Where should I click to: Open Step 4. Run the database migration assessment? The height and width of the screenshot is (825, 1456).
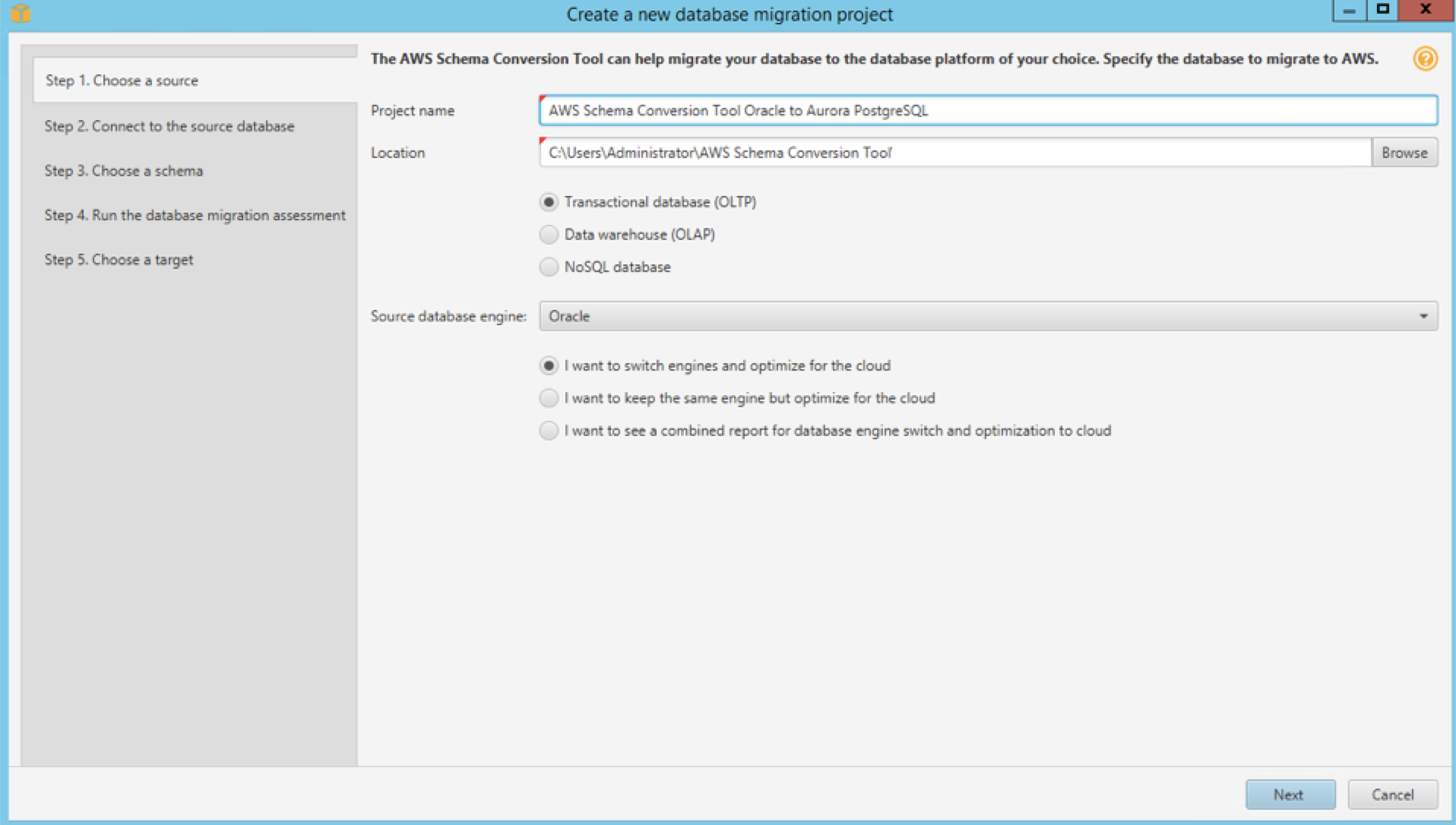pyautogui.click(x=195, y=215)
